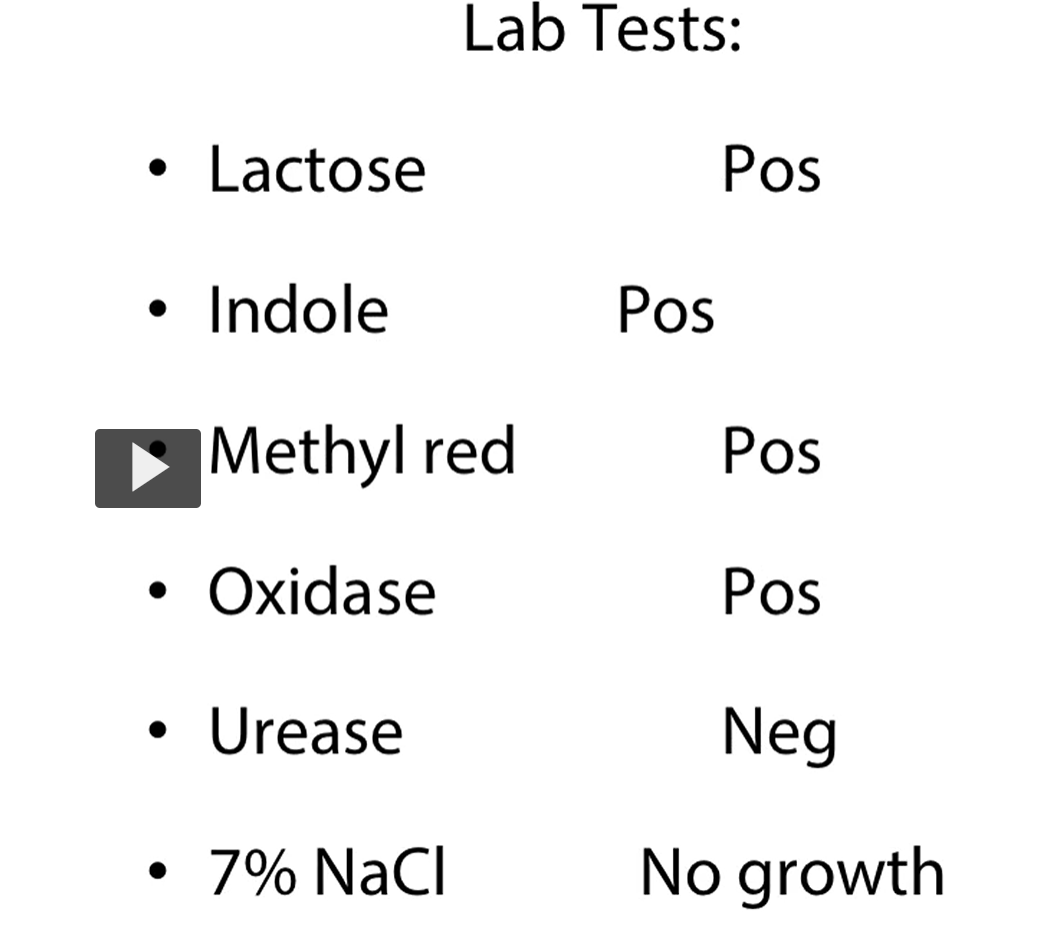The height and width of the screenshot is (941, 1040).
Task: Select the Oxidase test label
Action: pyautogui.click(x=321, y=592)
